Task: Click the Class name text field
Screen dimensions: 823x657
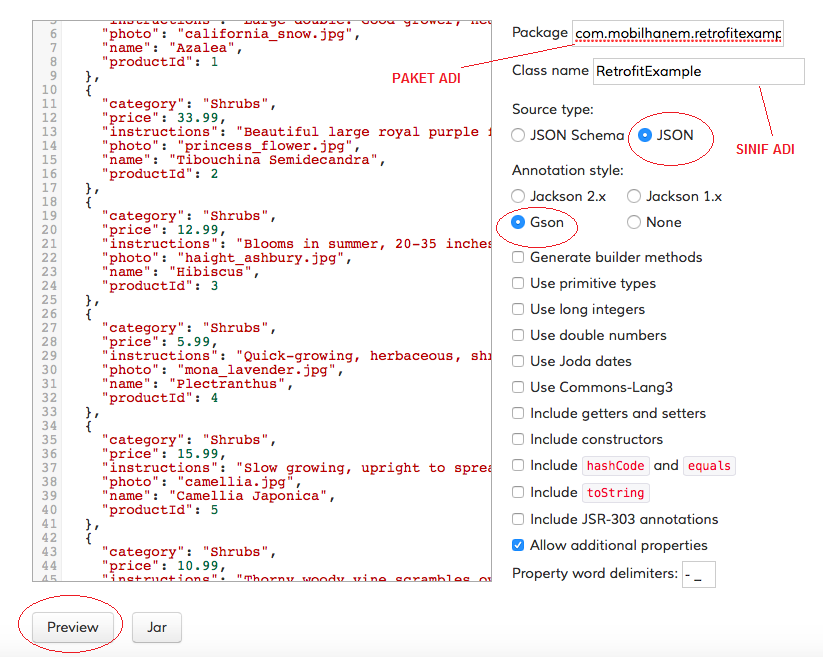Action: pos(699,71)
